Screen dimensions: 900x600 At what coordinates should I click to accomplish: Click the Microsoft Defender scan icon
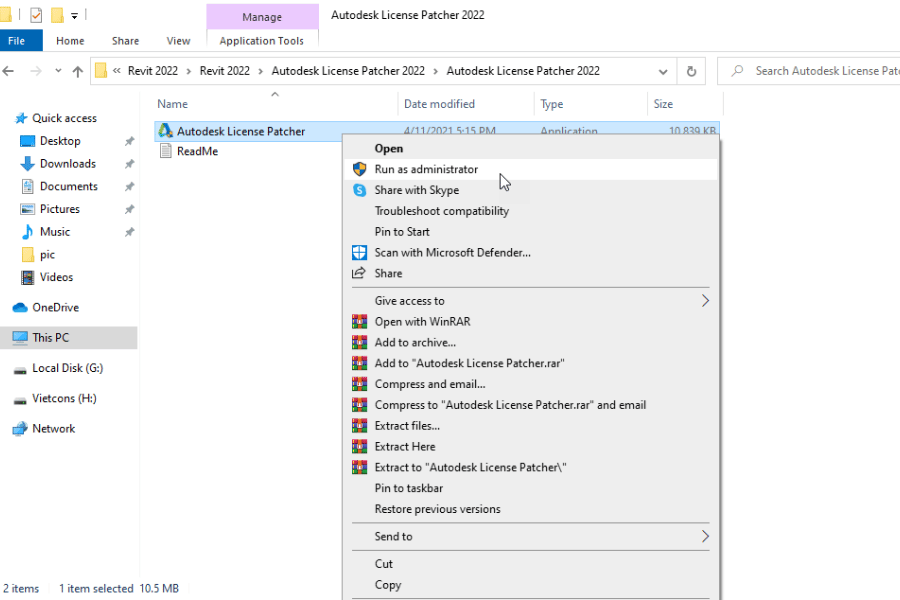(x=360, y=252)
